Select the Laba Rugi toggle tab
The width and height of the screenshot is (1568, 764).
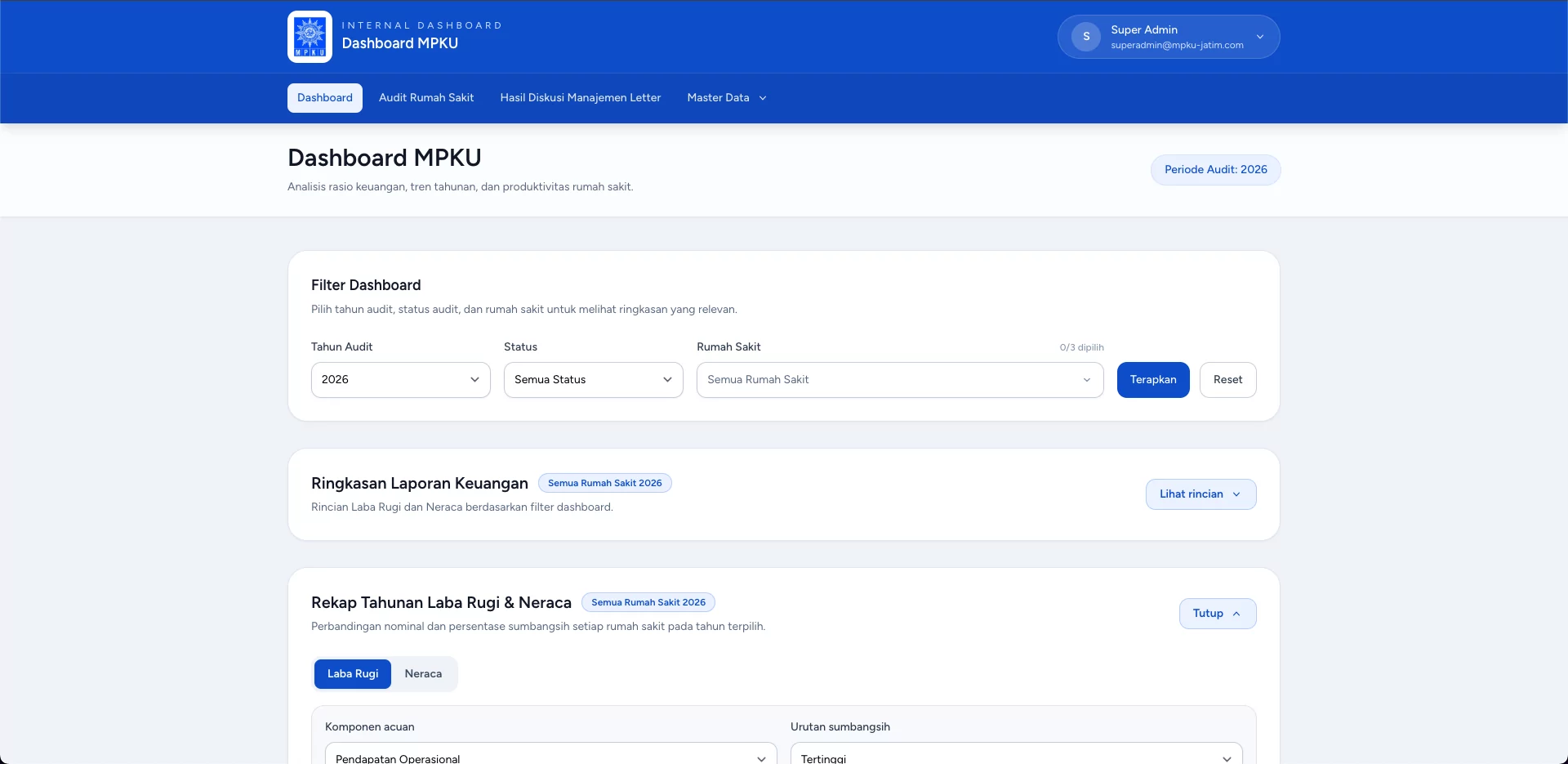pyautogui.click(x=353, y=674)
